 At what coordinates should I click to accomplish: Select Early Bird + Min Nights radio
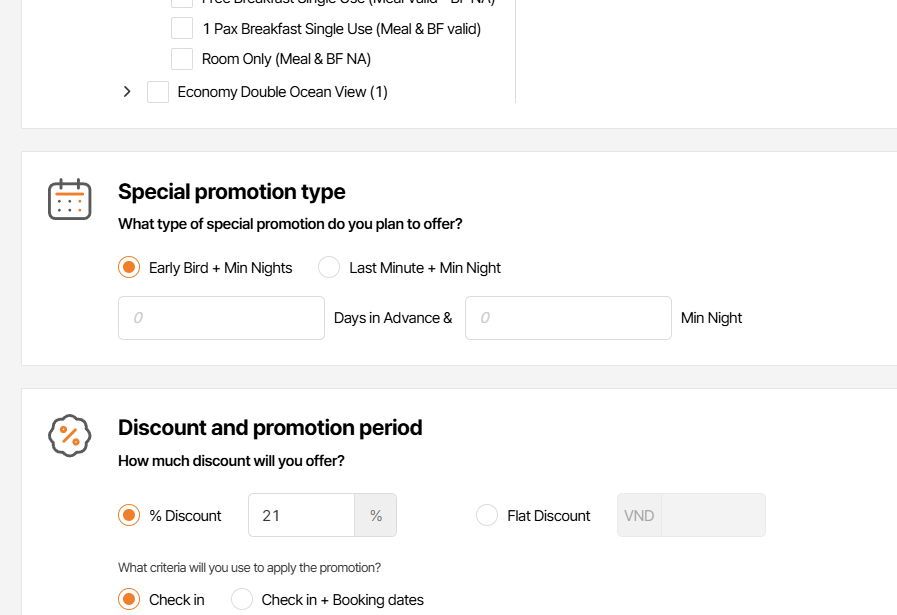pyautogui.click(x=129, y=268)
